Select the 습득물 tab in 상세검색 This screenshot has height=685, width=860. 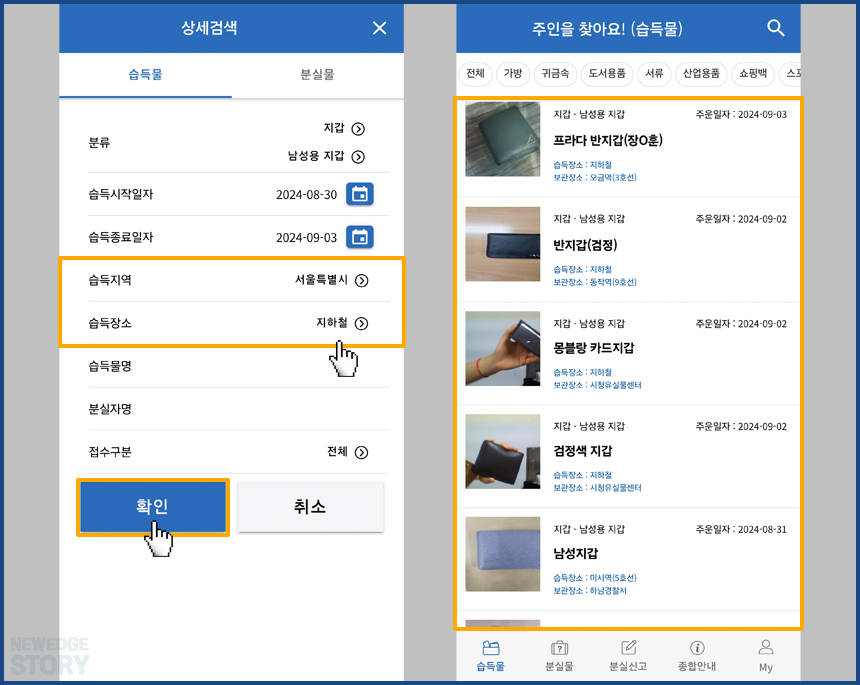coord(146,75)
